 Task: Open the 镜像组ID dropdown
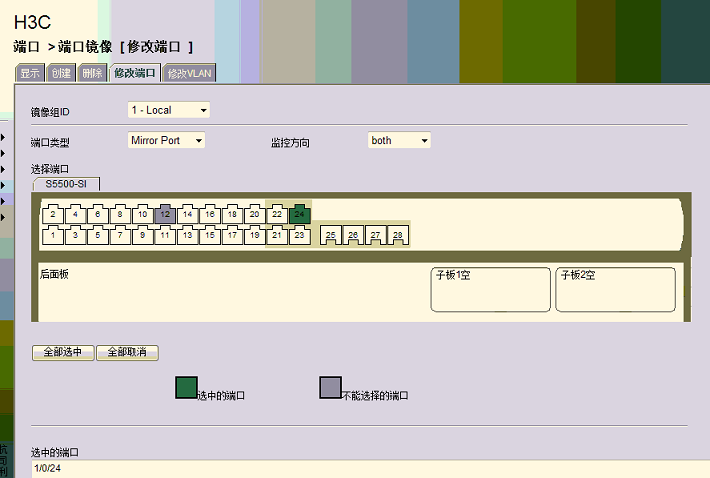(x=168, y=110)
